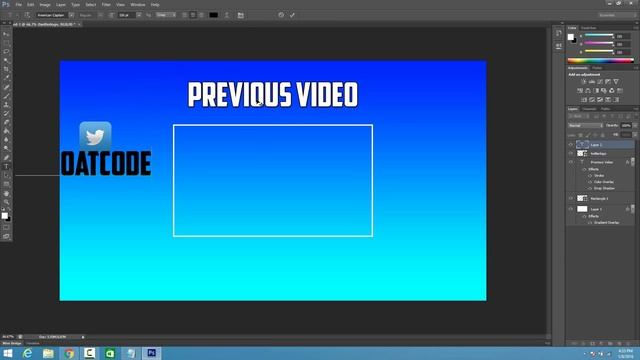
Task: Left align the text
Action: click(x=184, y=15)
